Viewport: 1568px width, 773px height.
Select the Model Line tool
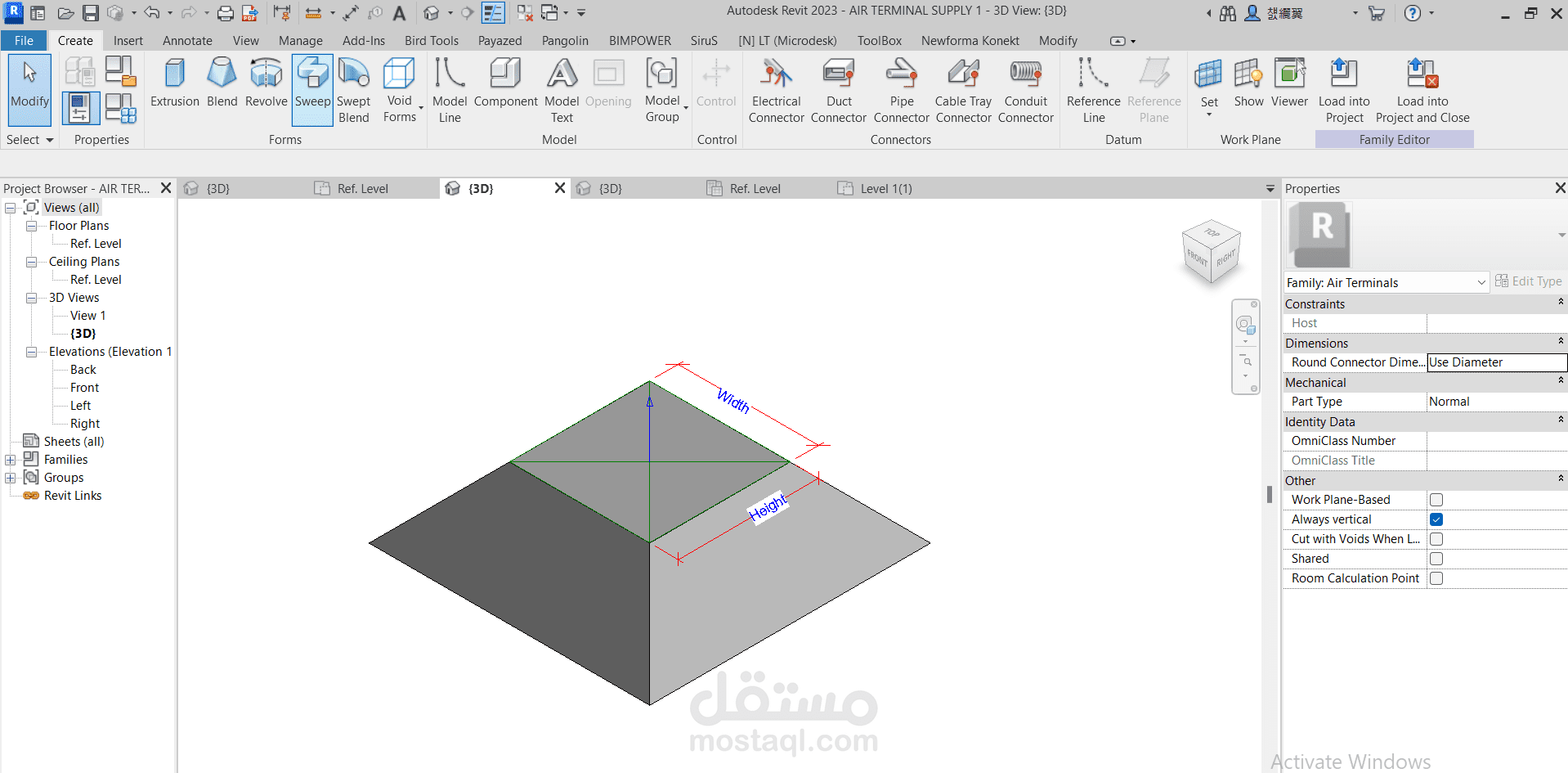click(x=450, y=90)
